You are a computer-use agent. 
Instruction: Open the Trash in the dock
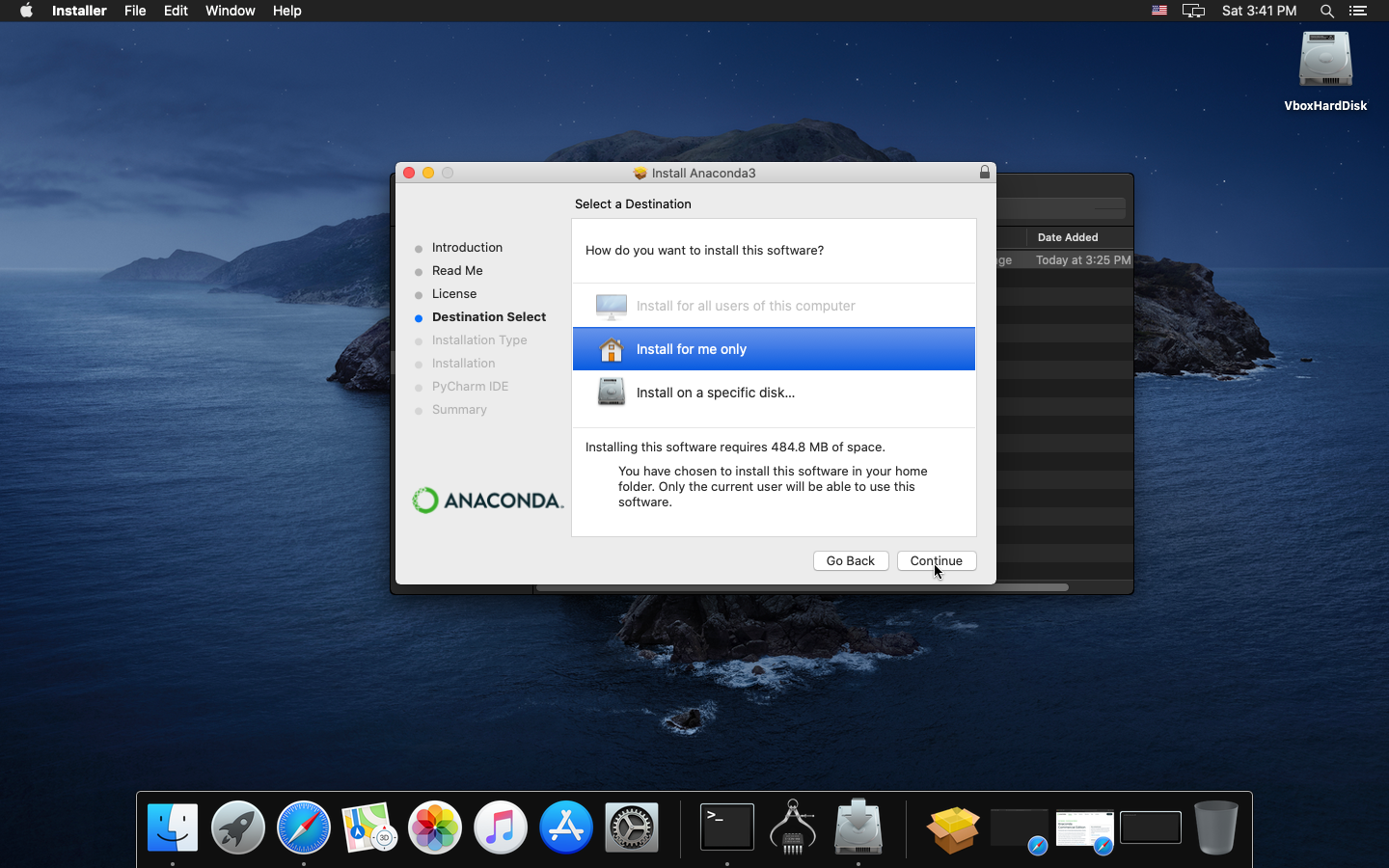coord(1216,827)
